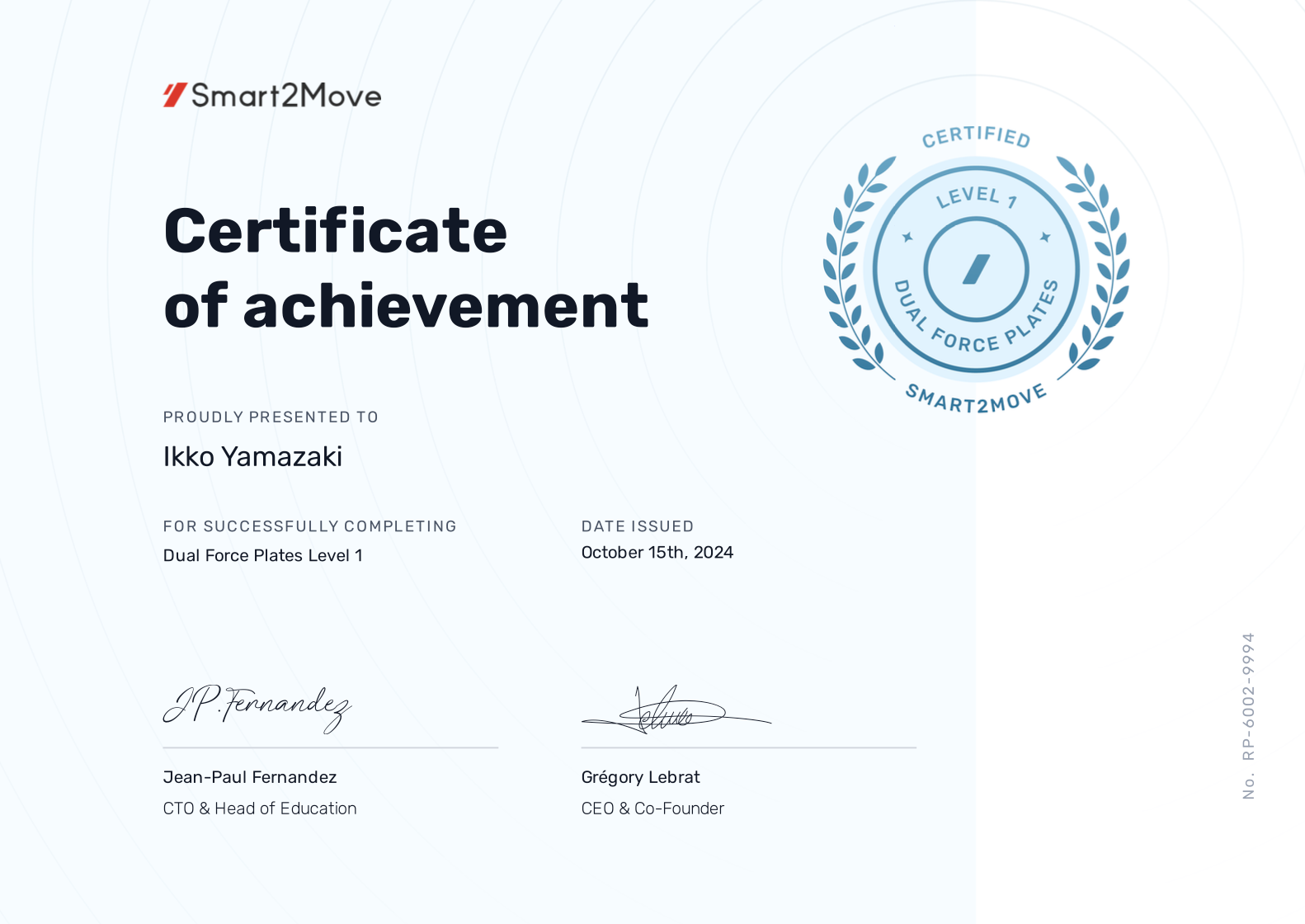Click the issue date October 15th, 2024
Viewport: 1305px width, 924px height.
pos(657,553)
